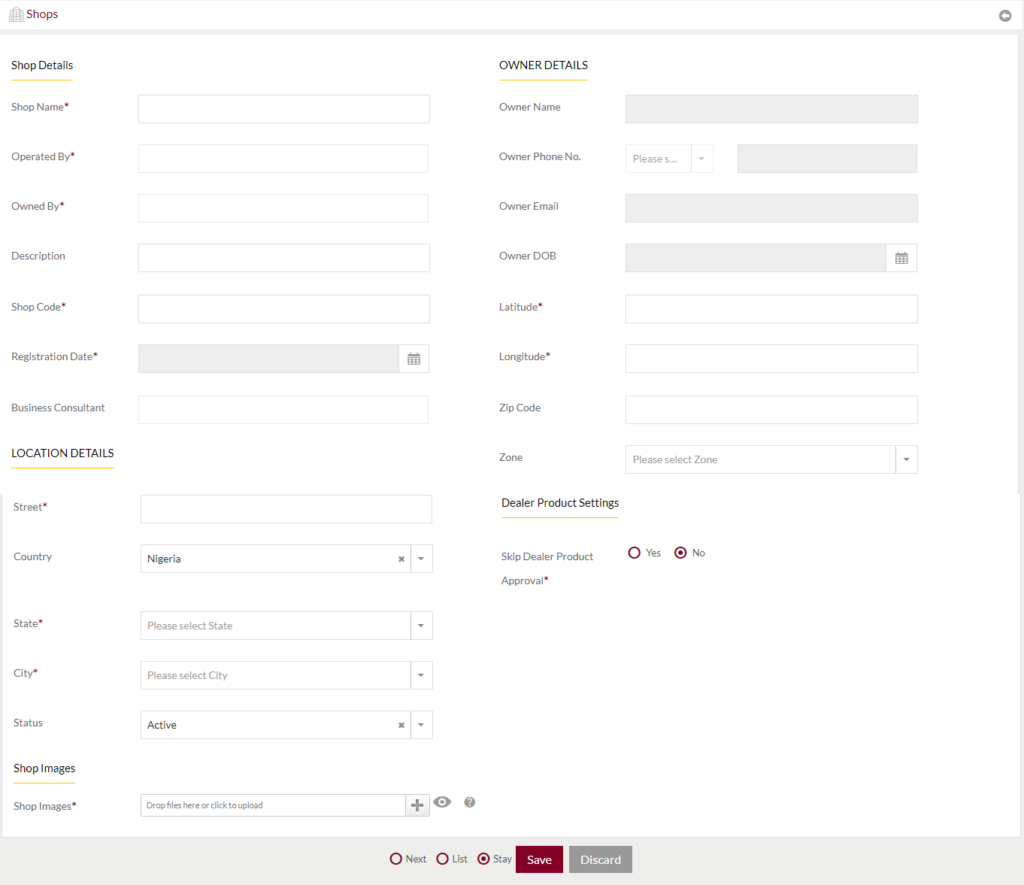
Task: Select Yes for Skip Dealer Product Approval
Action: click(634, 553)
